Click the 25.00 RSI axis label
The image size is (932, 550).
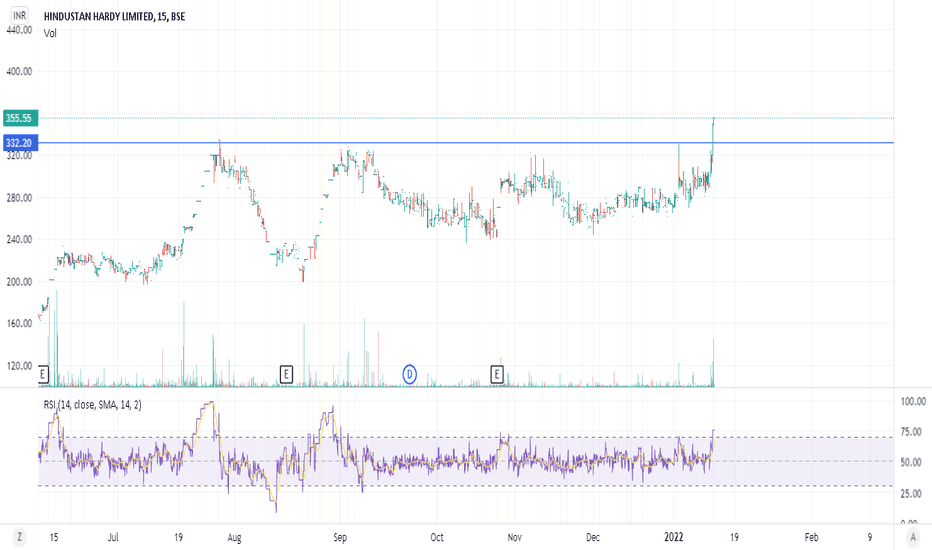[911, 494]
